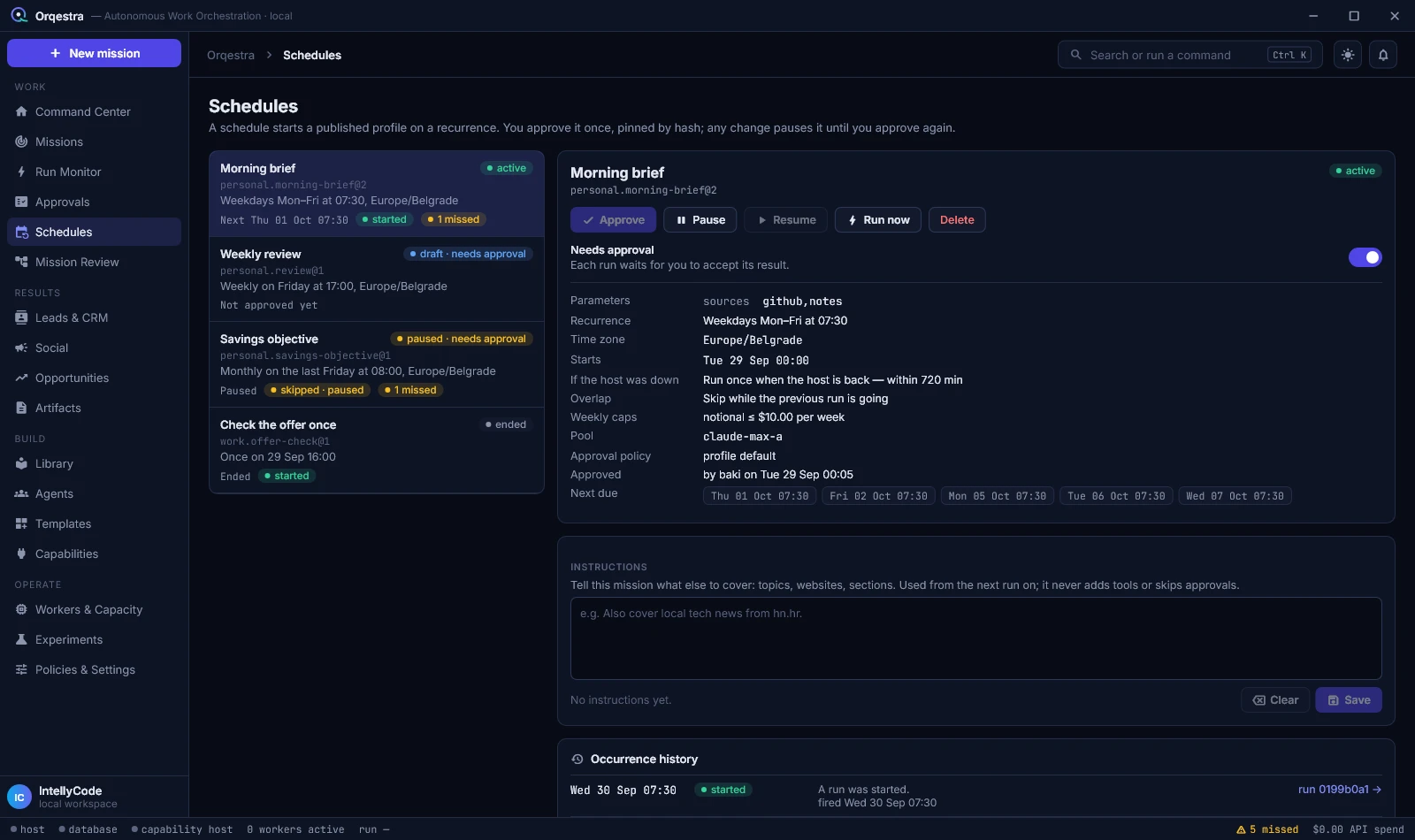Screen dimensions: 1415x840
Task: Open Opportunities trend icon
Action: pos(21,378)
